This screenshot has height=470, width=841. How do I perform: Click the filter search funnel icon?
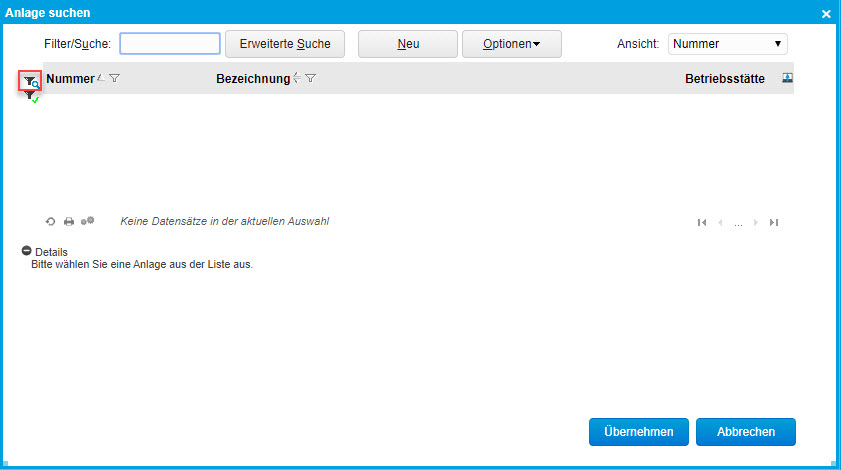[x=31, y=82]
